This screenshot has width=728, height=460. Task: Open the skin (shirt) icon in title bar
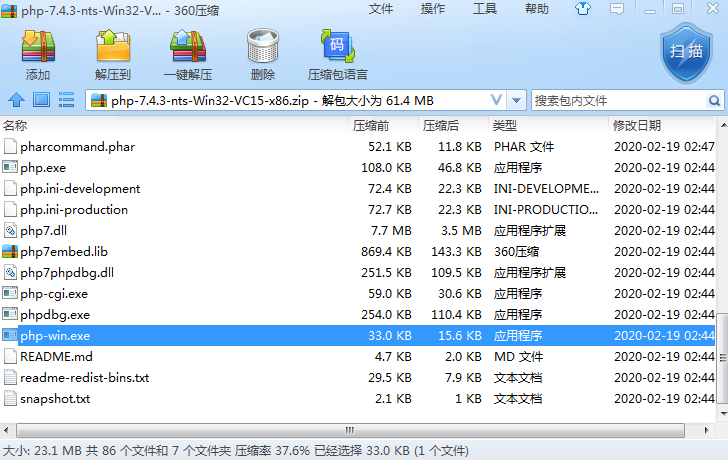[x=583, y=9]
